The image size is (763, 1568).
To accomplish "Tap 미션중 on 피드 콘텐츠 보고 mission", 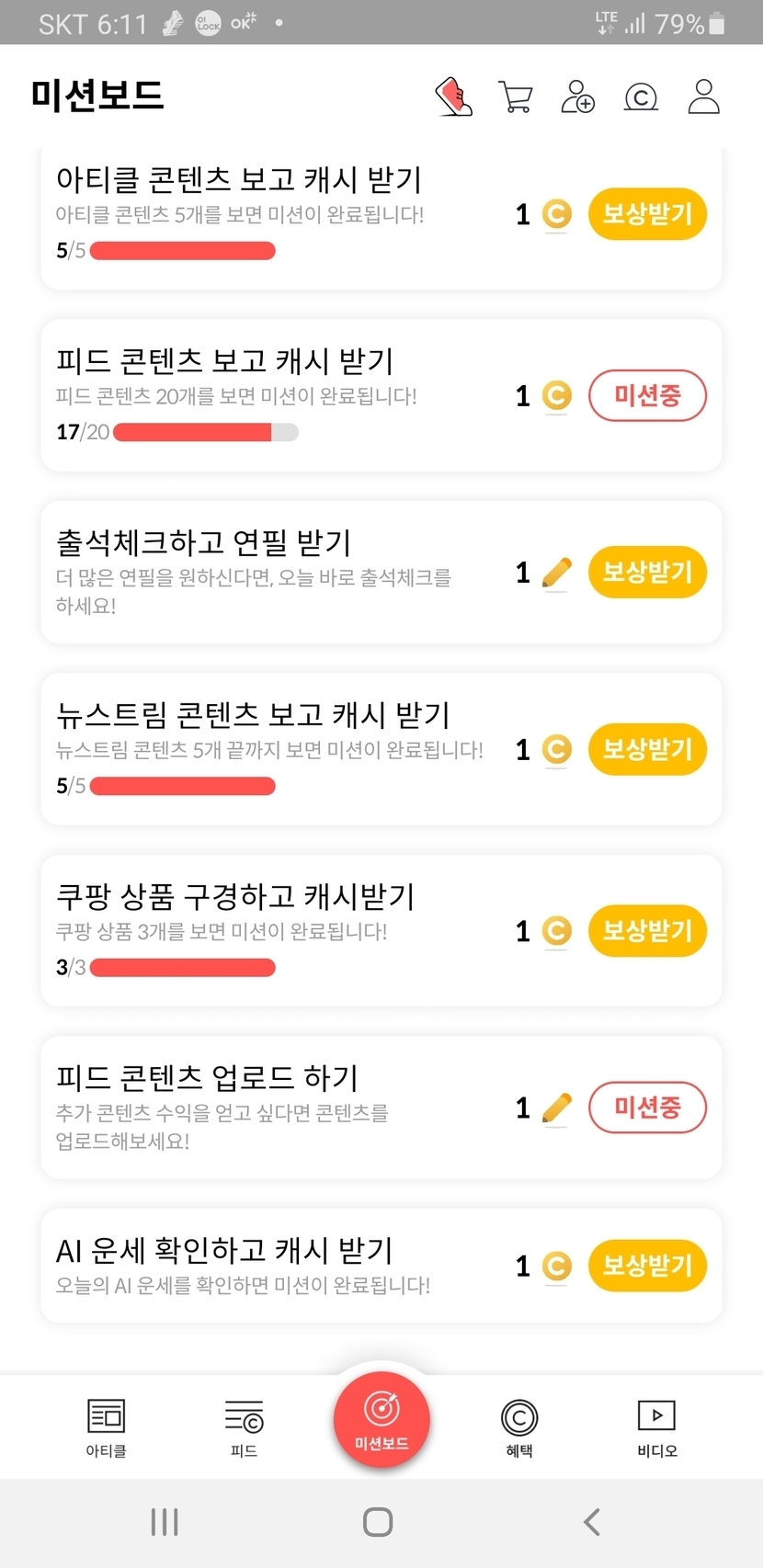I will click(647, 396).
